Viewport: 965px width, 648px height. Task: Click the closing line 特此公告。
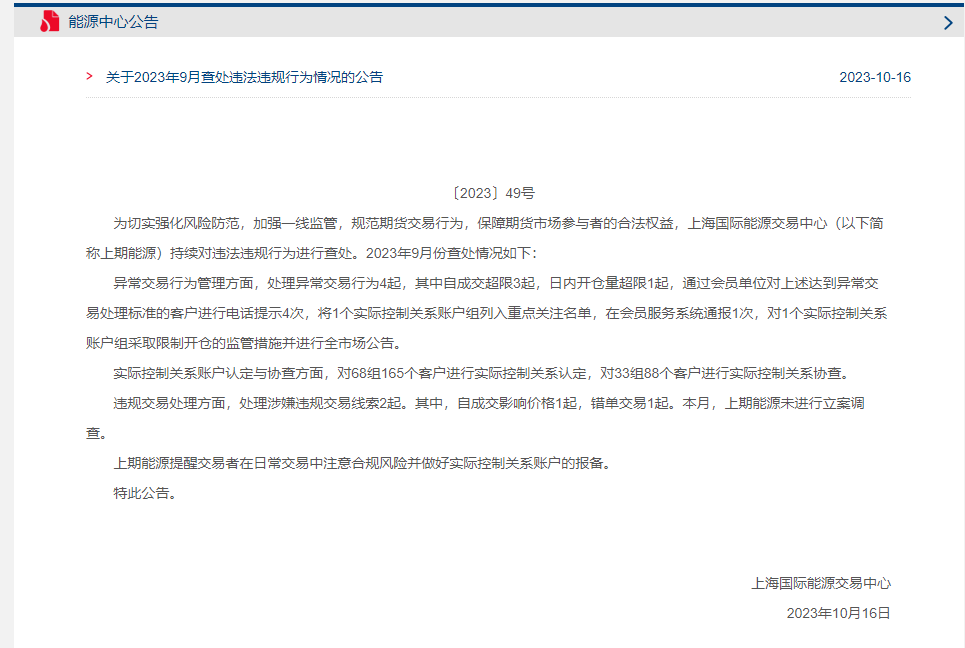pyautogui.click(x=146, y=493)
